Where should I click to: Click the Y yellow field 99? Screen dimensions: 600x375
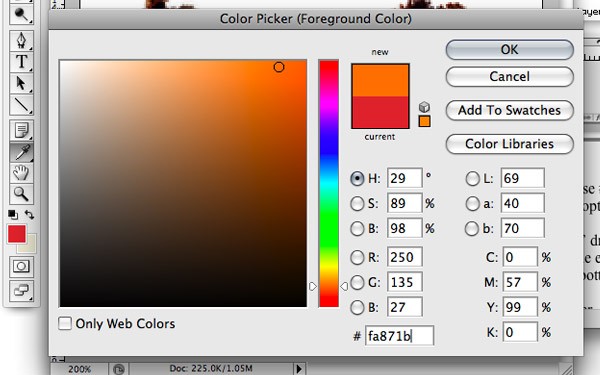tap(520, 307)
